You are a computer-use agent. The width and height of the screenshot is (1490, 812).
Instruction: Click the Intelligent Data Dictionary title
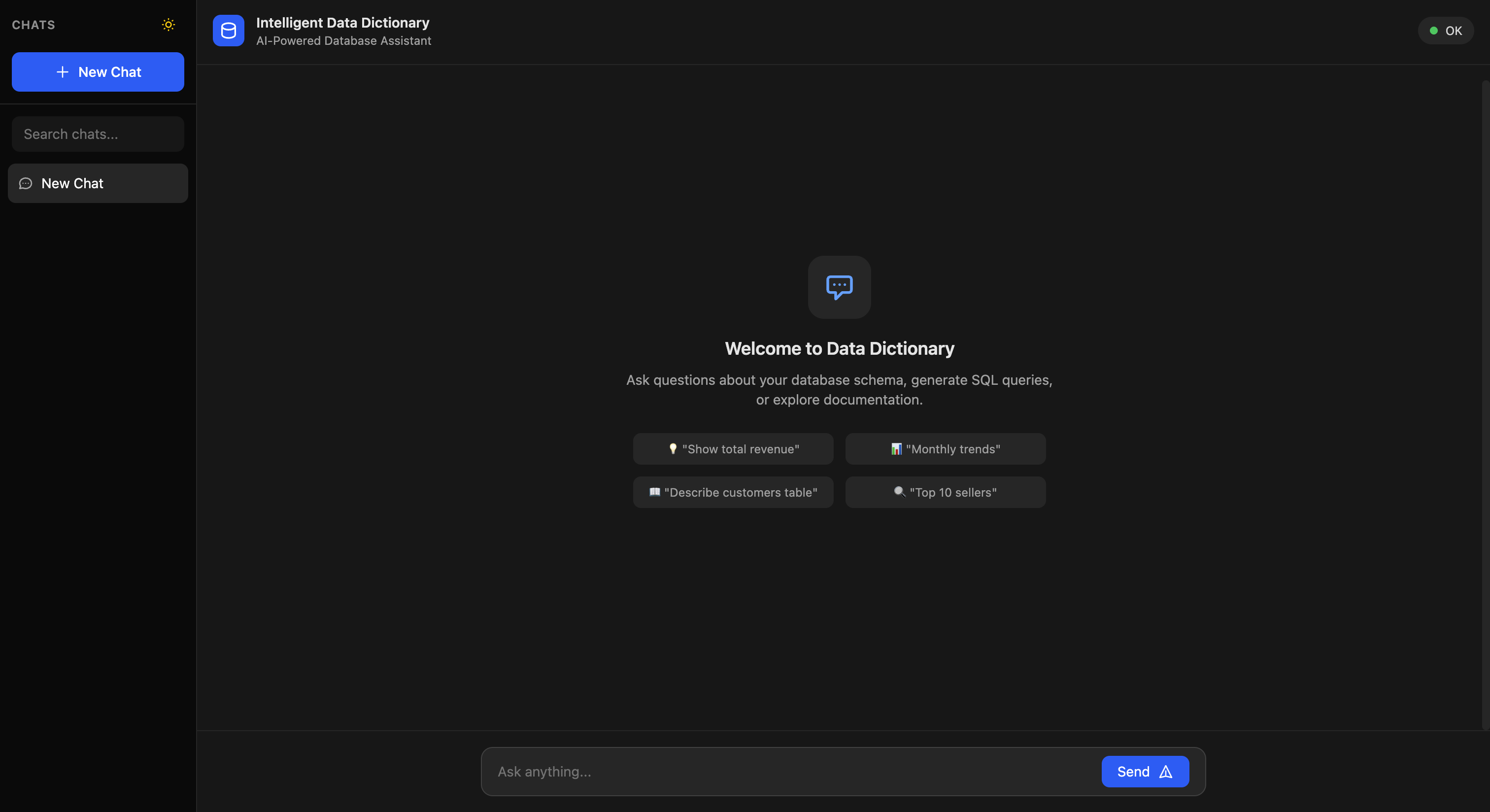point(342,23)
